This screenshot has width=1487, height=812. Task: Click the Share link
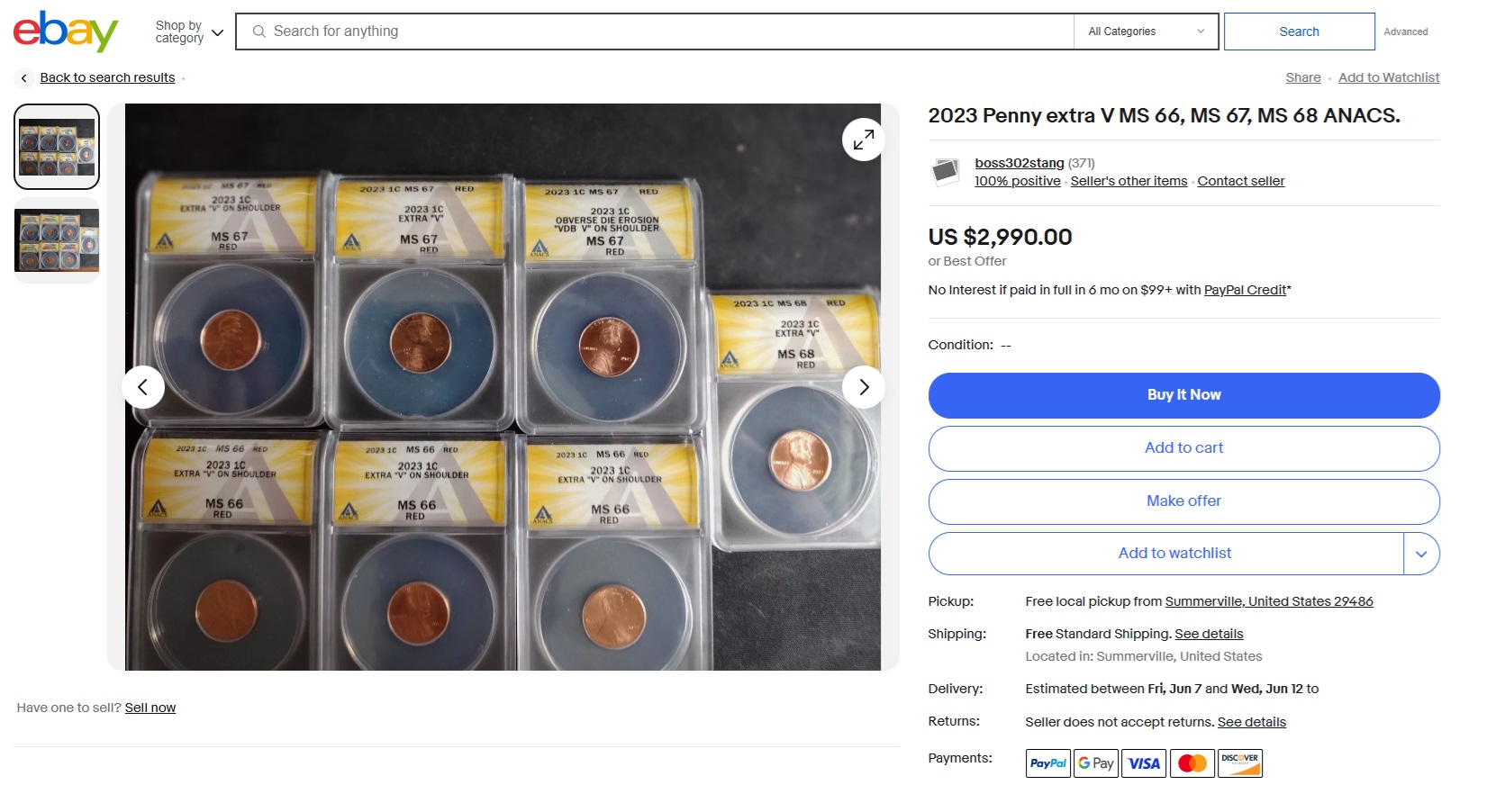1302,77
